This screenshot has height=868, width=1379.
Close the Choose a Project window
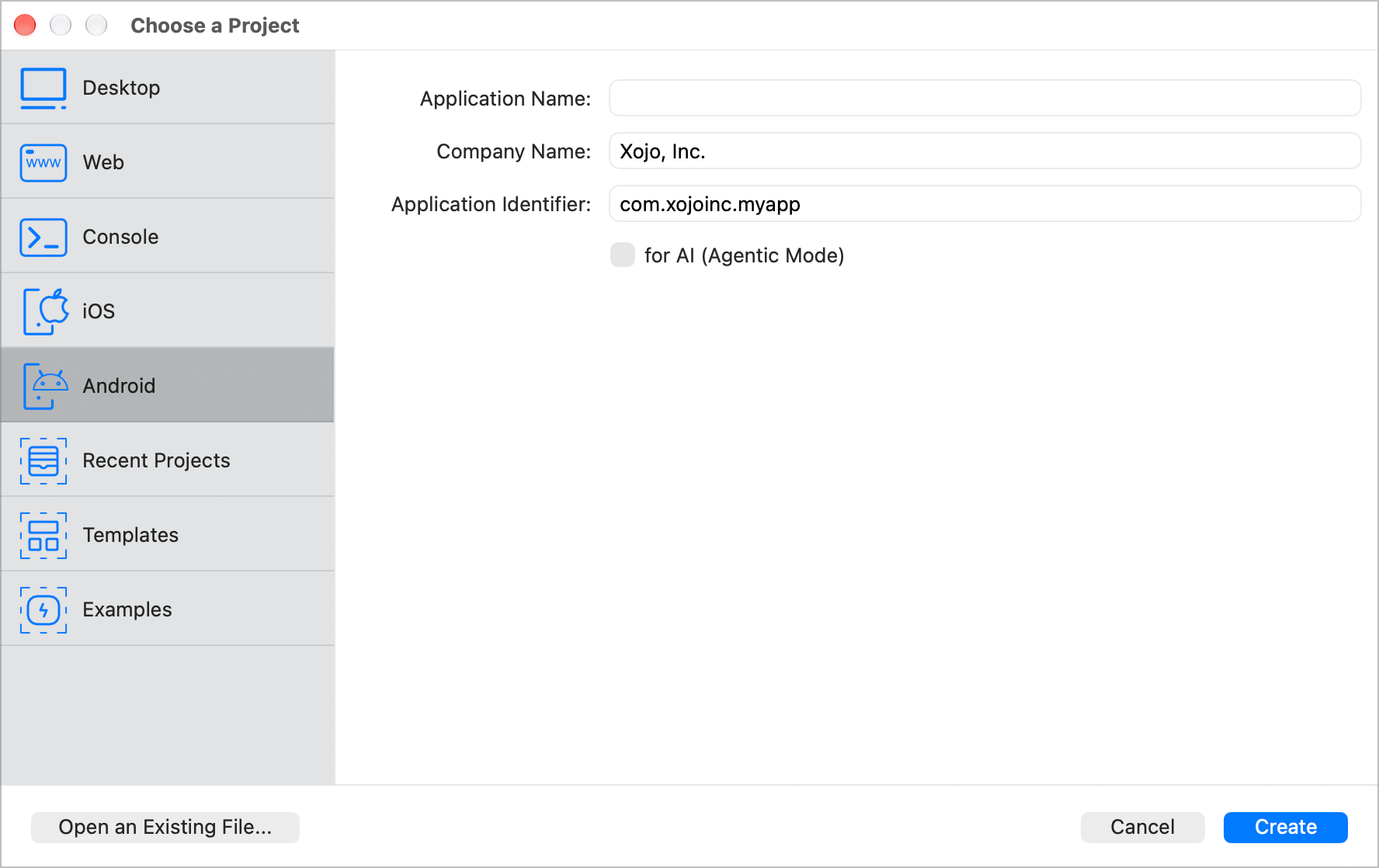click(x=25, y=25)
